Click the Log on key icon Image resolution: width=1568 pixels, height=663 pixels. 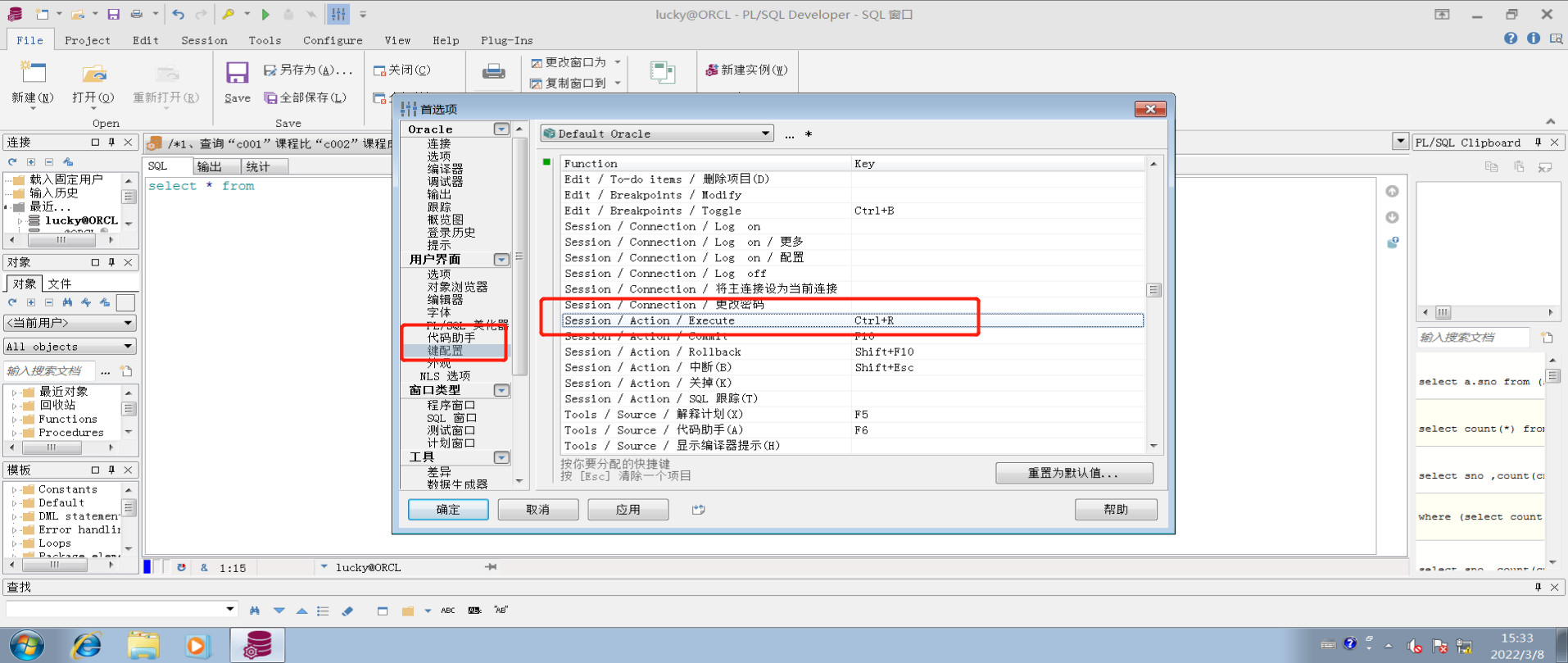(x=229, y=14)
